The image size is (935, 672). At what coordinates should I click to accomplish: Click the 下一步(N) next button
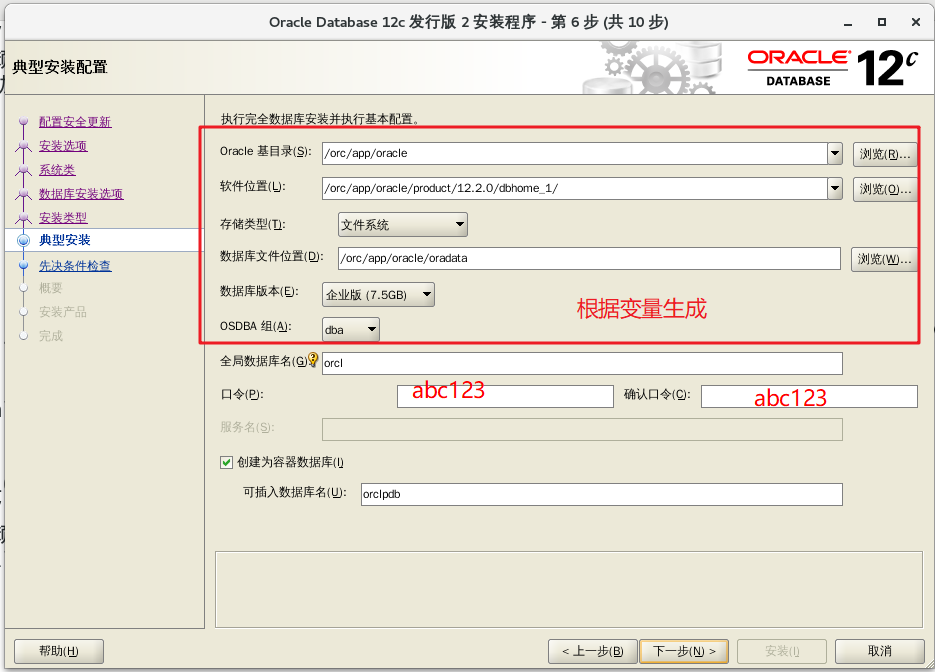tap(684, 651)
